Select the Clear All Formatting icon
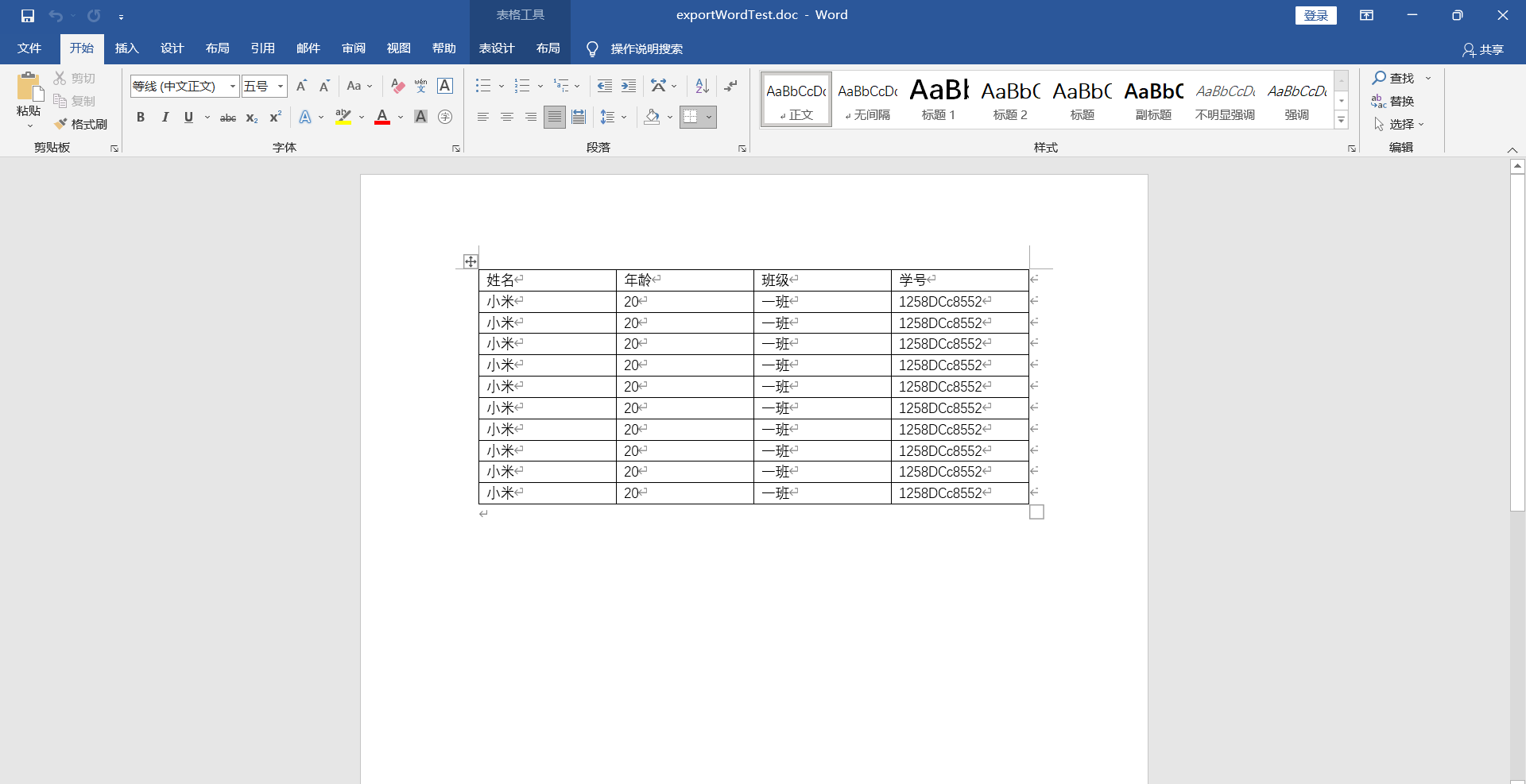The height and width of the screenshot is (784, 1526). [x=396, y=86]
